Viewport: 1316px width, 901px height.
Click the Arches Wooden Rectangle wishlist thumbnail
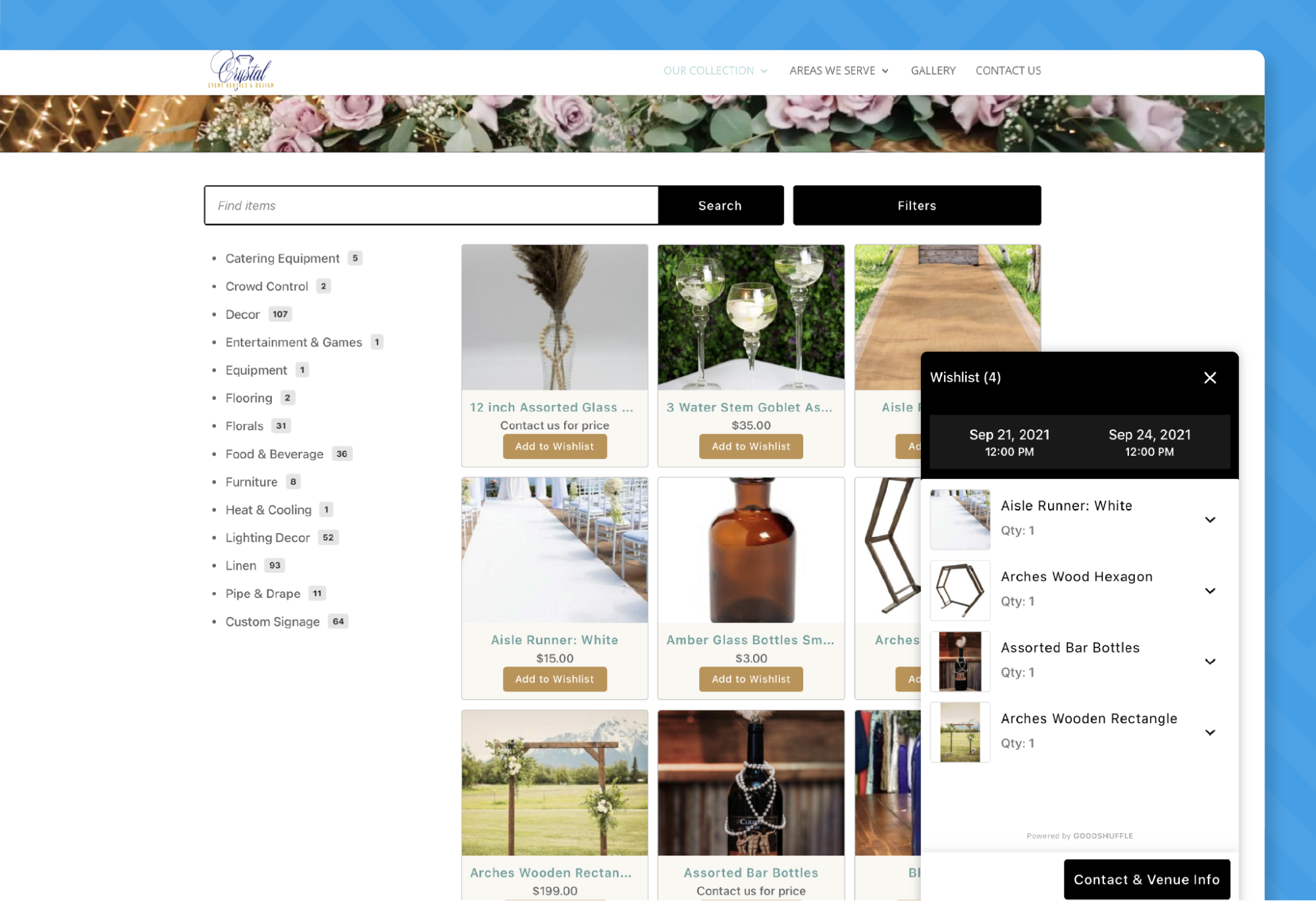pos(960,732)
